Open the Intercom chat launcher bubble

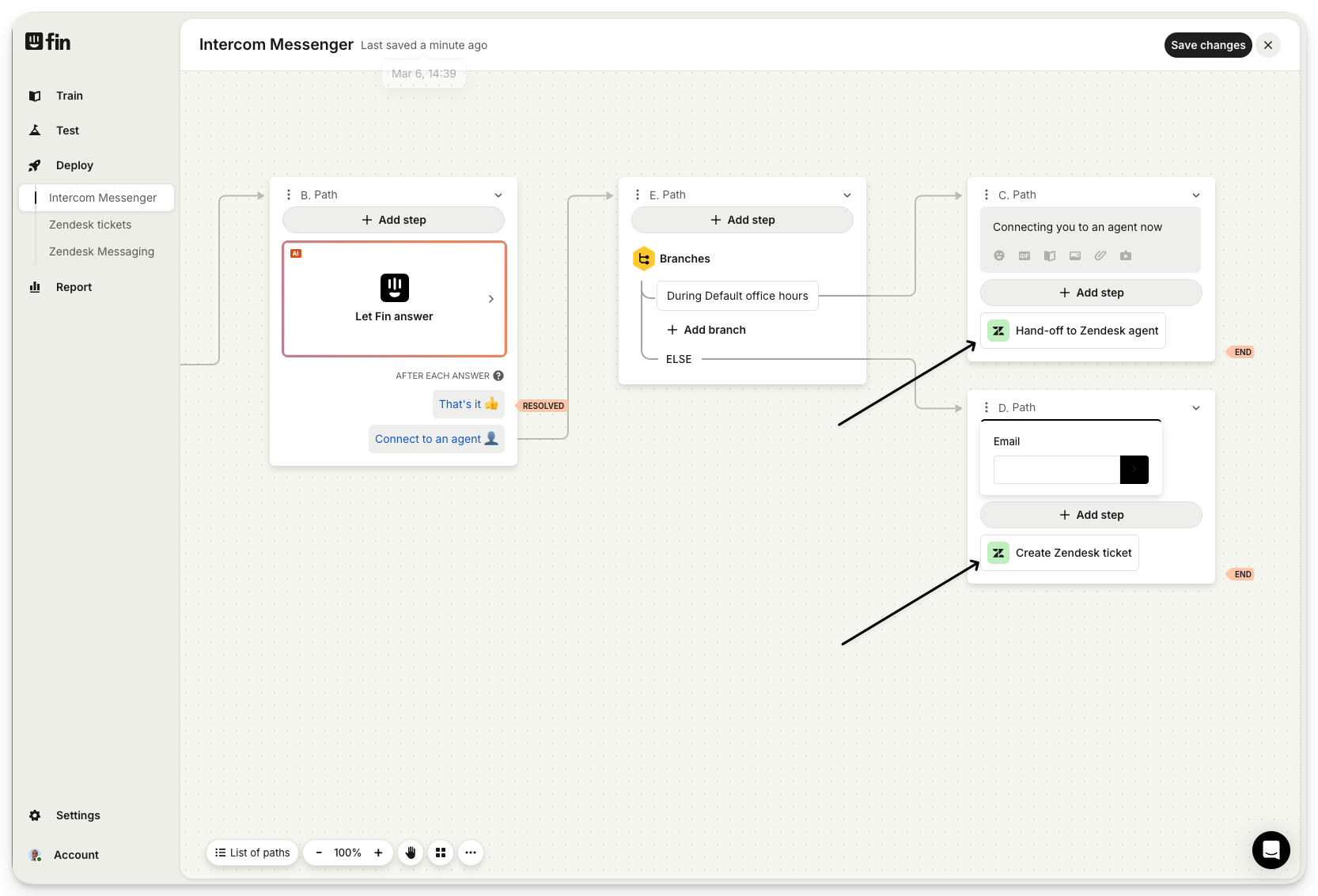1271,850
